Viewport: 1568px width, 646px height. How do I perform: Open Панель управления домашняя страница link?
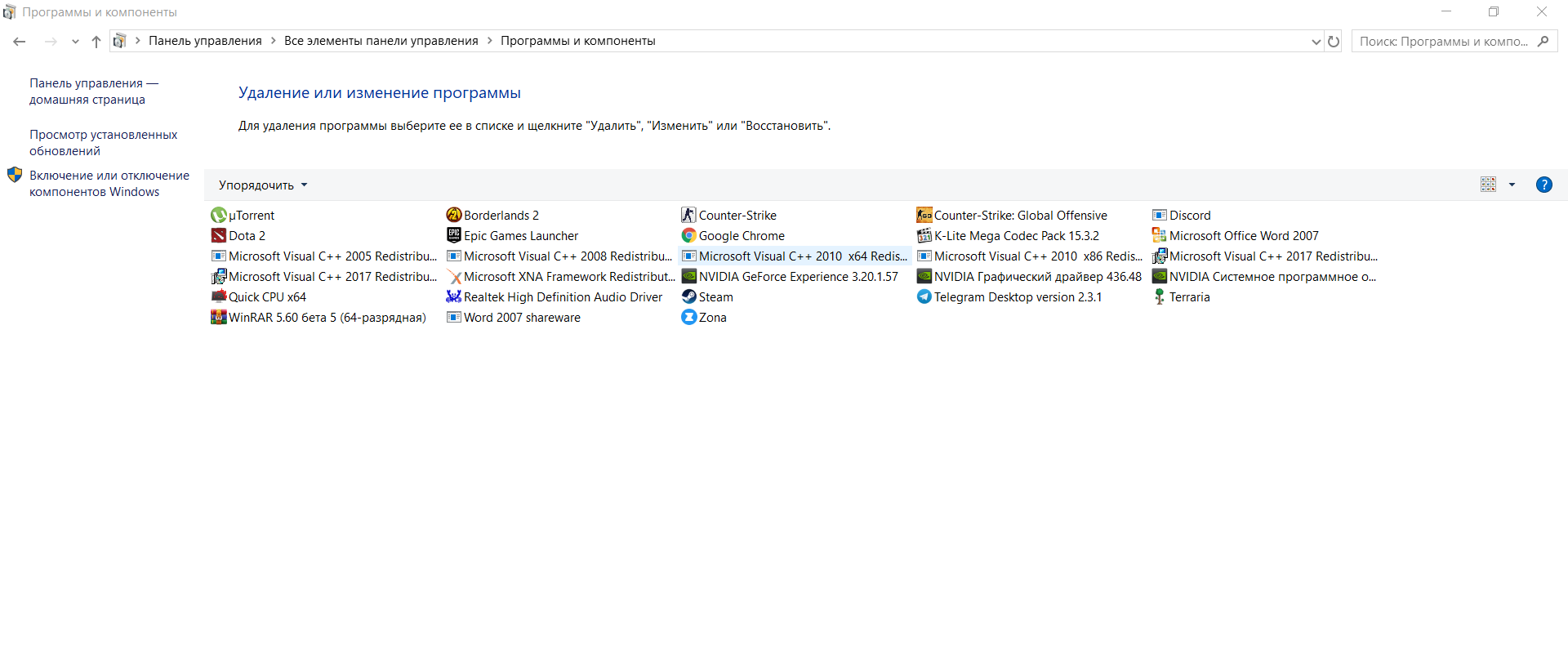tap(94, 91)
